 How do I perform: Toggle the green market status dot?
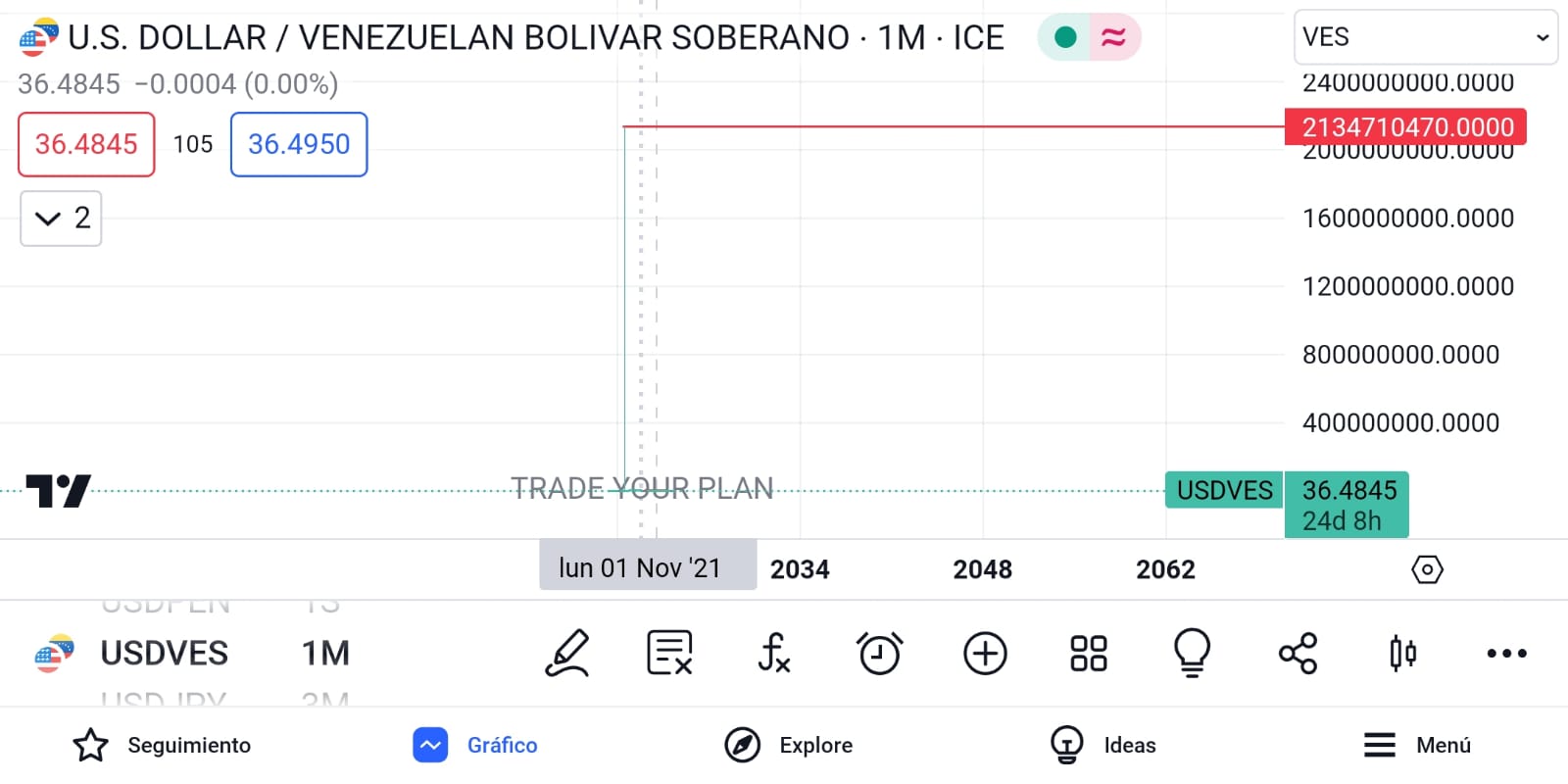coord(1065,38)
